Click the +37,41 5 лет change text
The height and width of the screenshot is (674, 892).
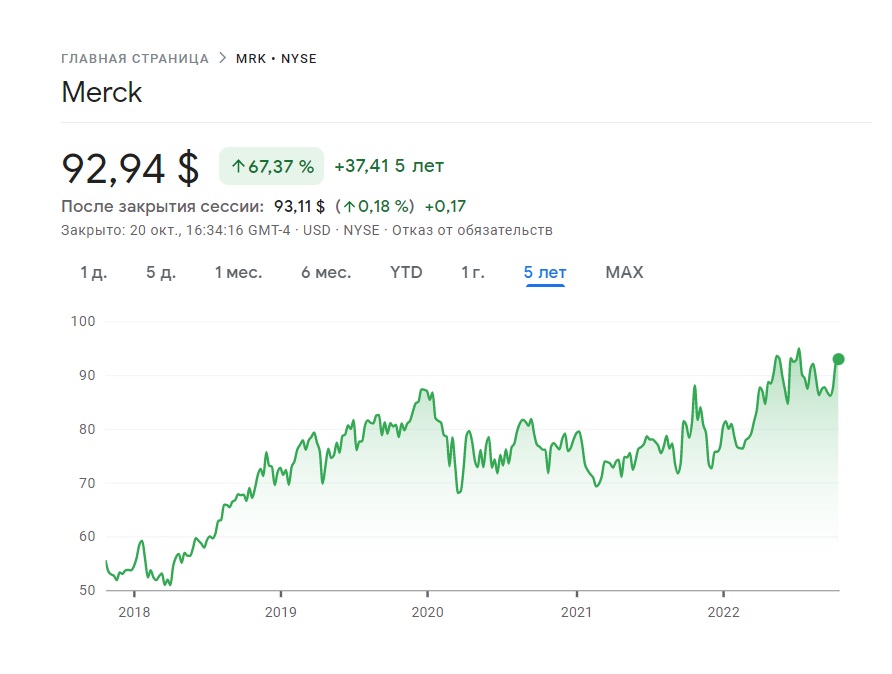tap(389, 166)
